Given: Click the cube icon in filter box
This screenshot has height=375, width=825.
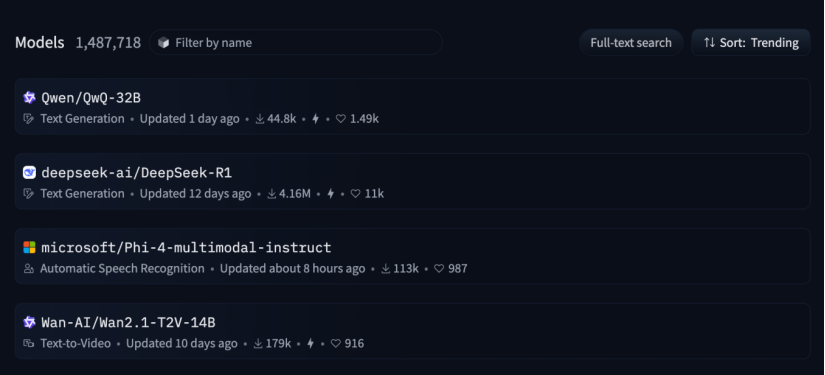Looking at the screenshot, I should 164,43.
